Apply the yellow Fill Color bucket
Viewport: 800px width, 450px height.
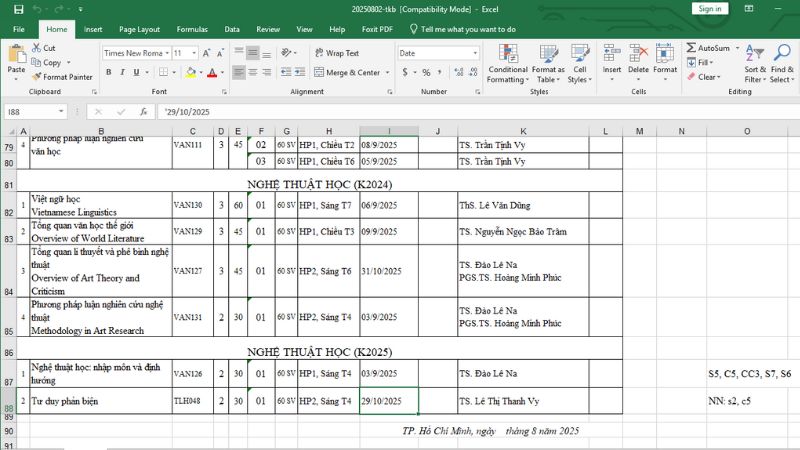tap(187, 72)
